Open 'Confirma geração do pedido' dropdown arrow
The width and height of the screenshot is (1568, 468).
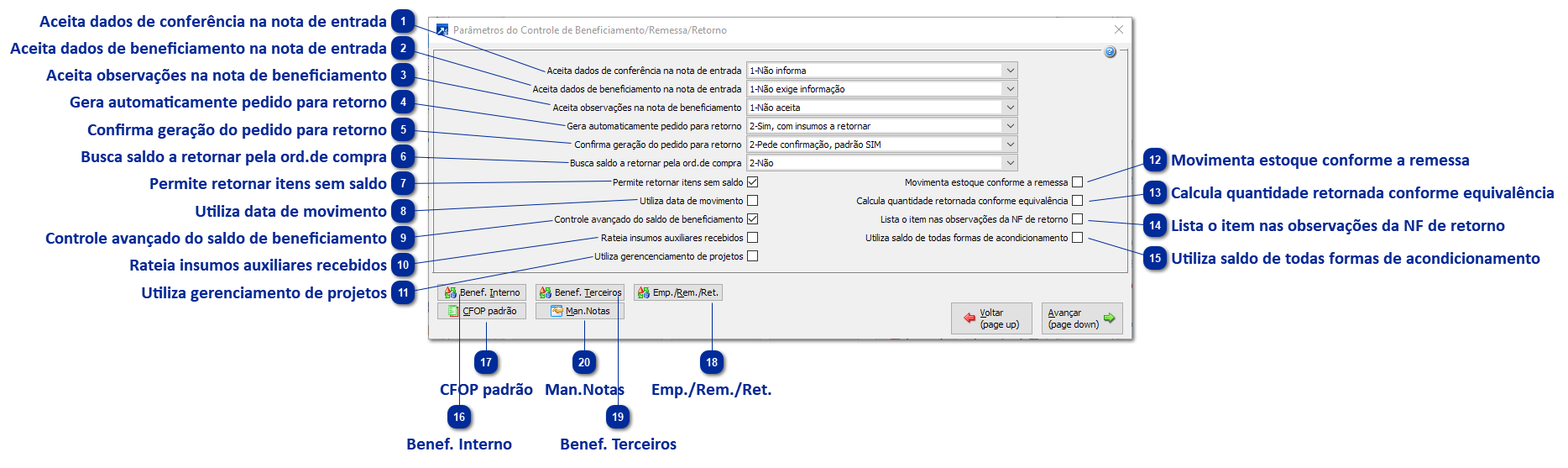coord(1011,145)
